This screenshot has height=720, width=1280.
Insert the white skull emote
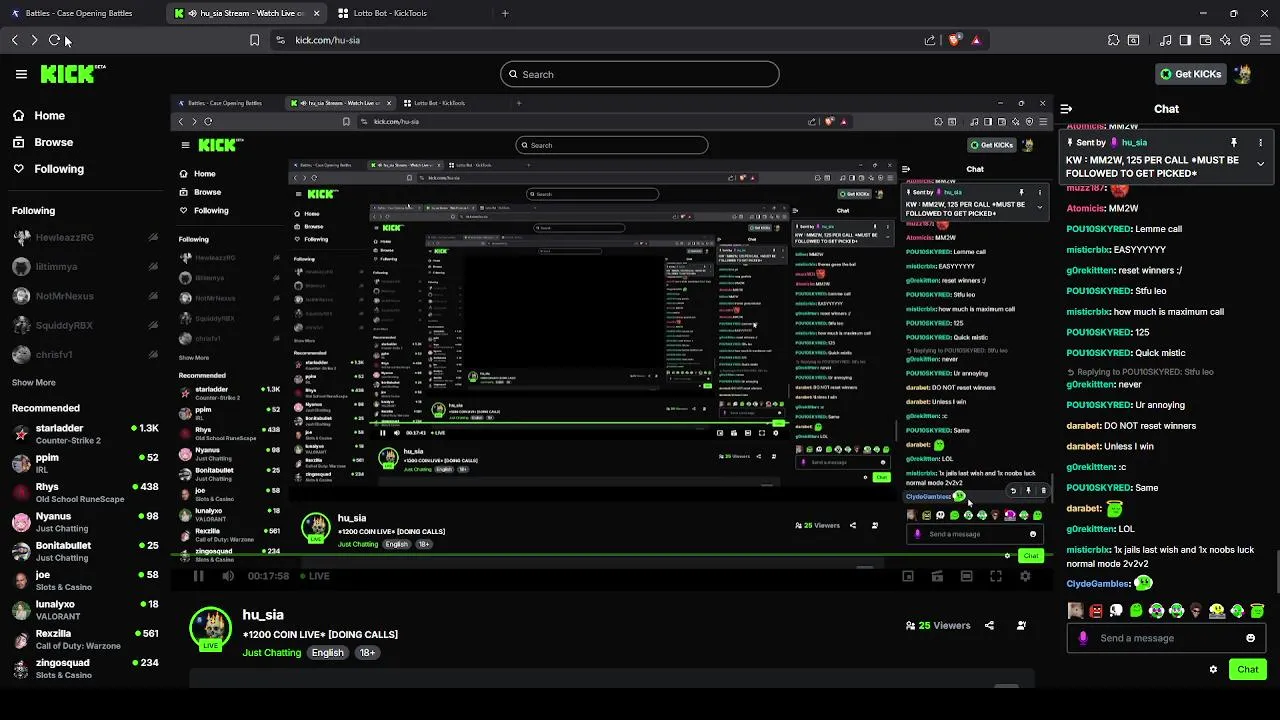pos(1116,610)
